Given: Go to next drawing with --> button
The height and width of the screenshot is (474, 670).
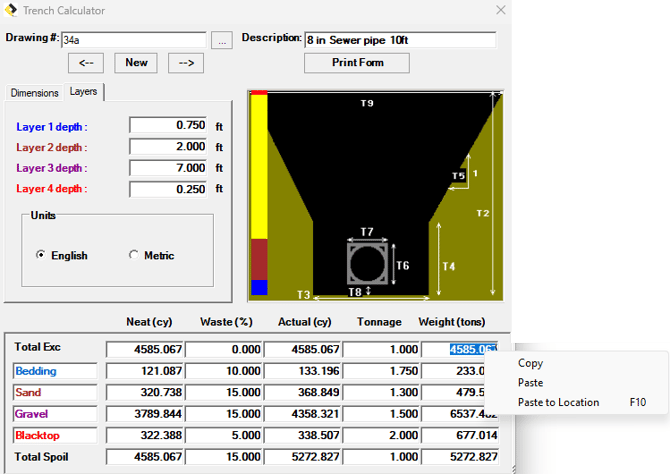Looking at the screenshot, I should pos(186,63).
